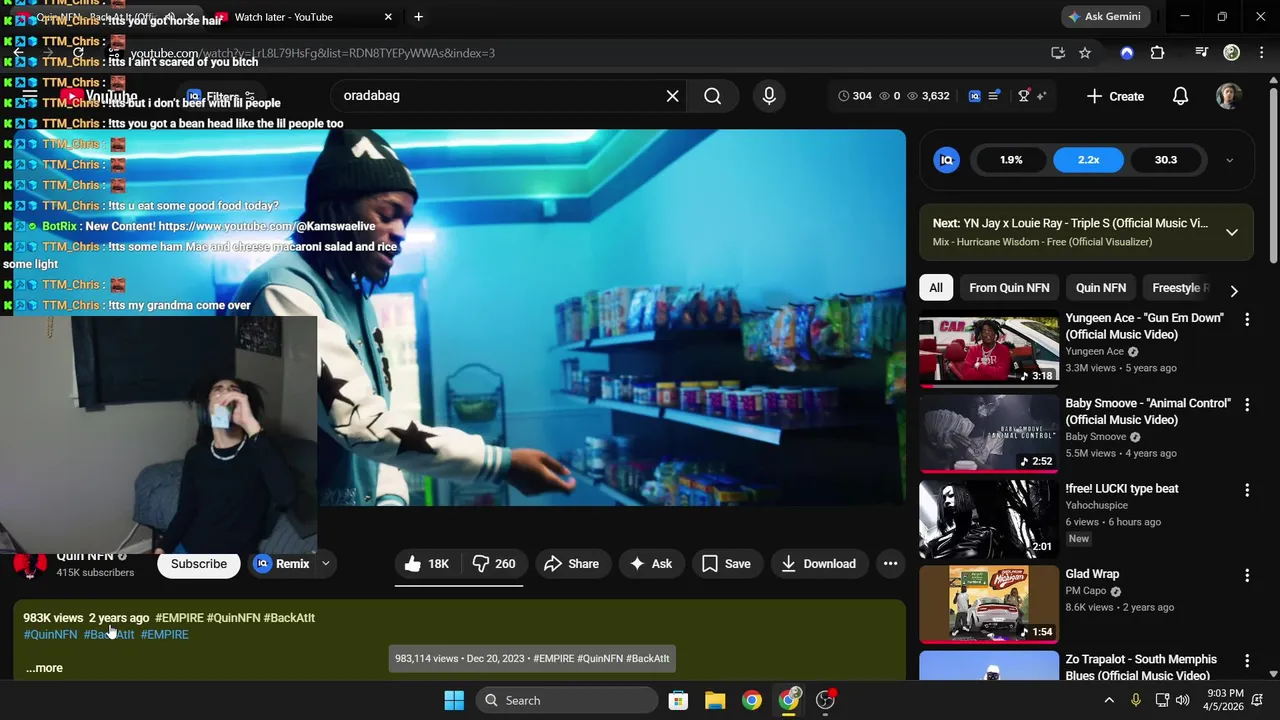The image size is (1280, 720).
Task: Clear the oradabag search text
Action: click(672, 96)
